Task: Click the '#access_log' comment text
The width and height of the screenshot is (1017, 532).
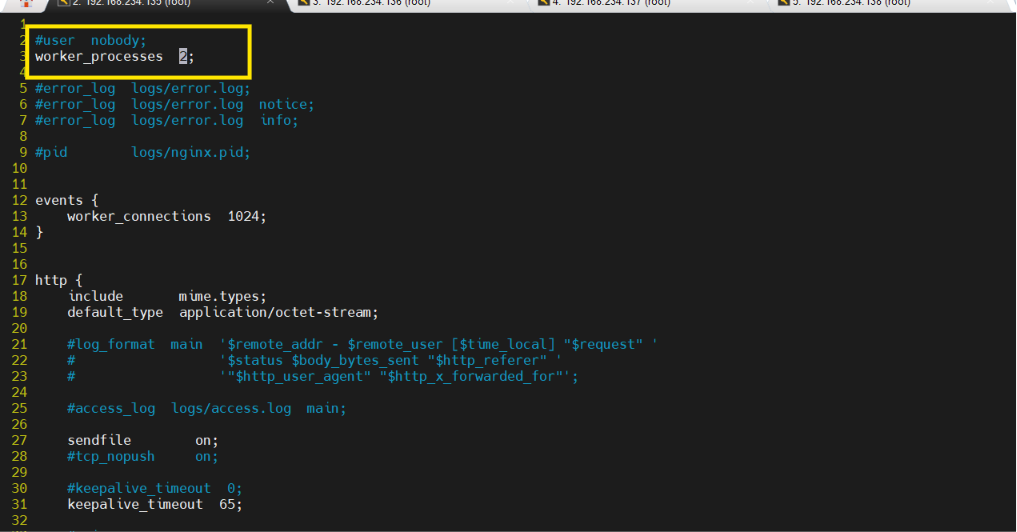Action: [111, 408]
